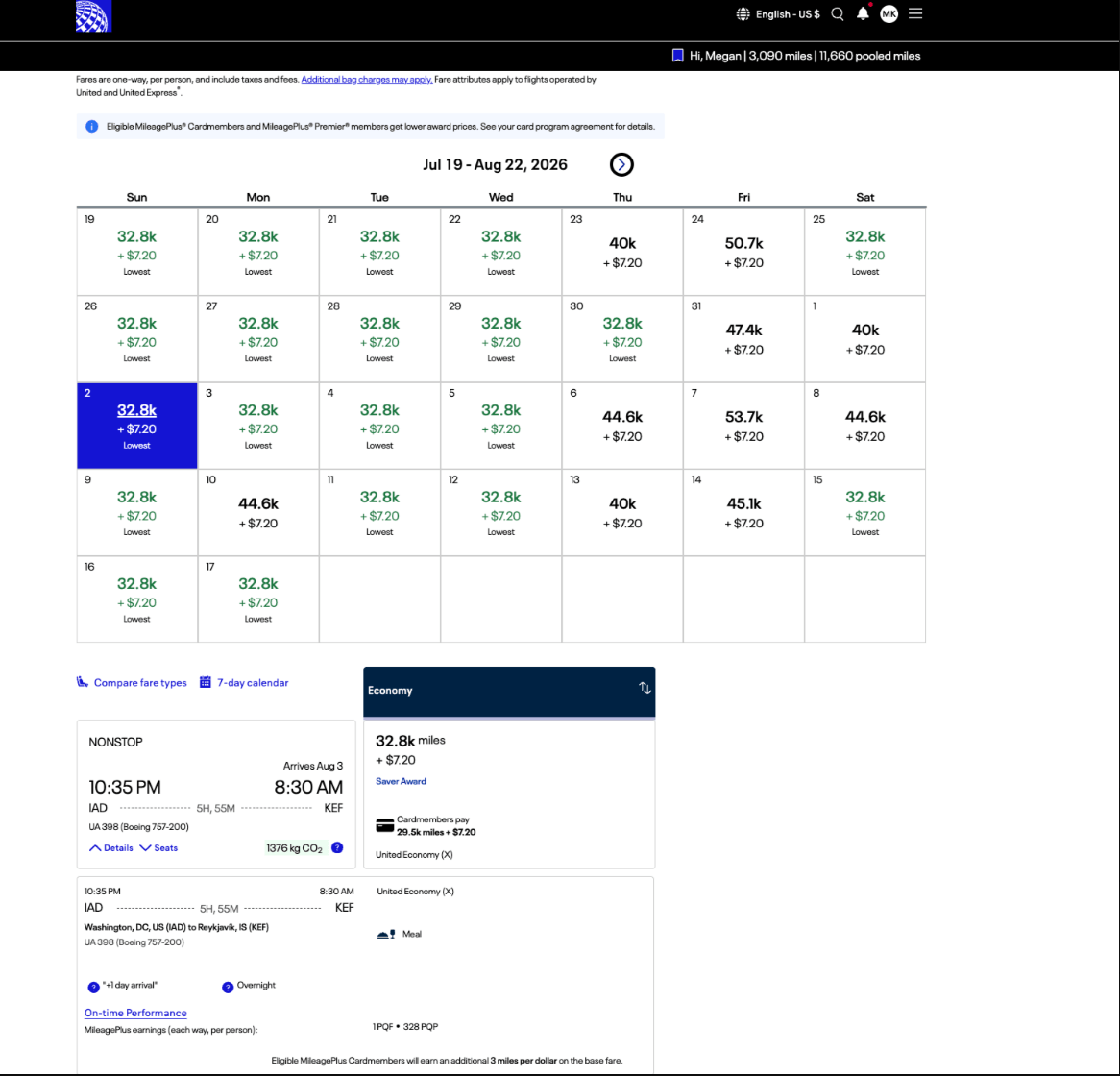The image size is (1120, 1076).
Task: Select 32.8k miles Economy fare card
Action: [509, 795]
